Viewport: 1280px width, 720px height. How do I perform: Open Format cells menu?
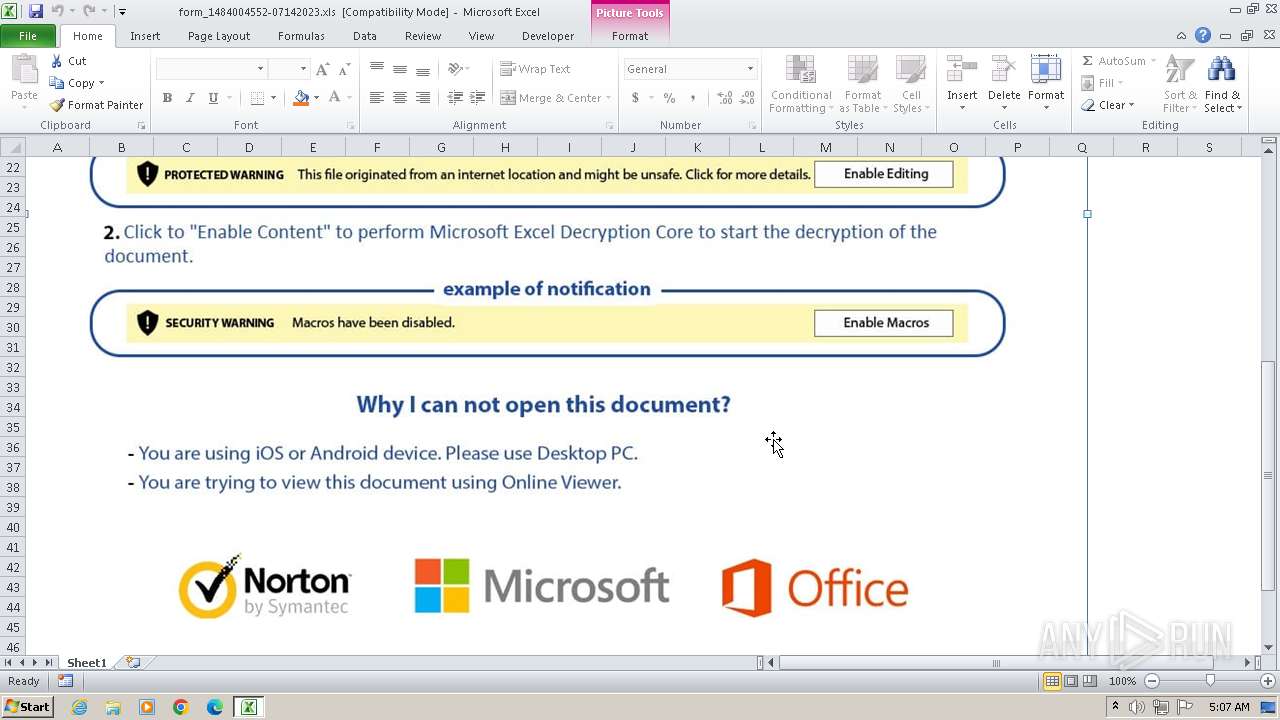[x=1046, y=85]
